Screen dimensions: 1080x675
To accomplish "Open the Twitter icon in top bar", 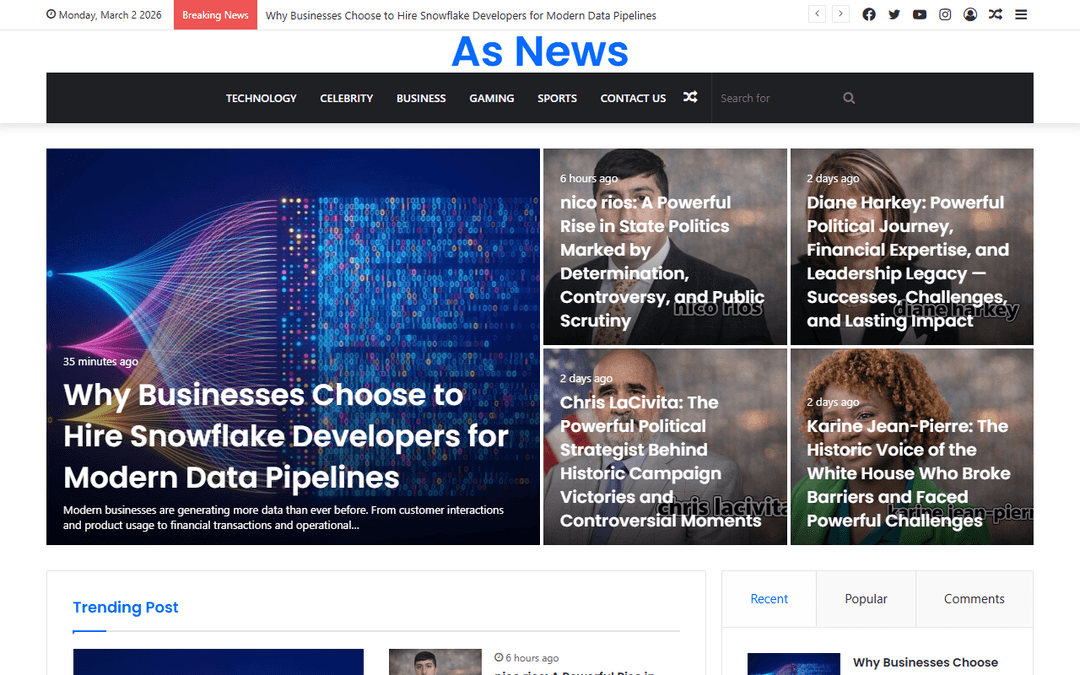I will [x=894, y=14].
